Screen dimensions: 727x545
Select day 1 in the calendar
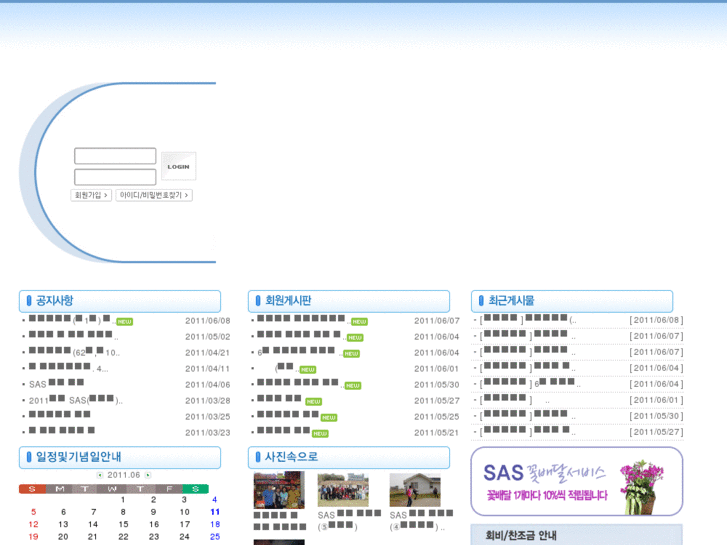coord(123,500)
